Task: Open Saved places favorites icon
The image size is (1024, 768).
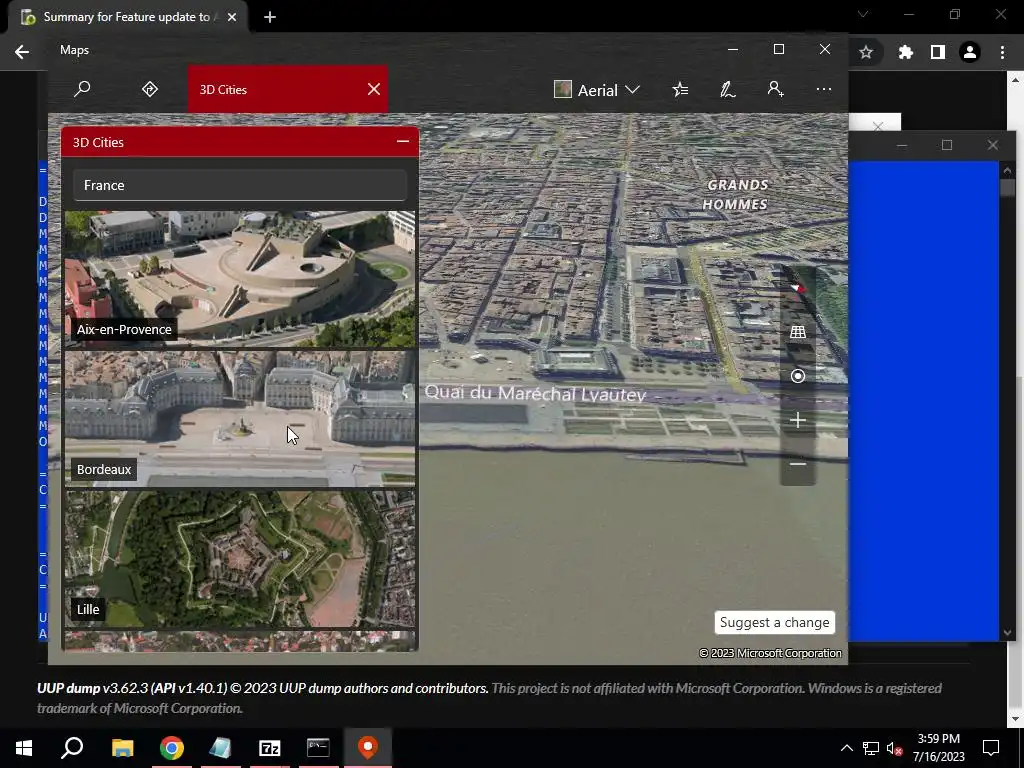Action: 680,89
